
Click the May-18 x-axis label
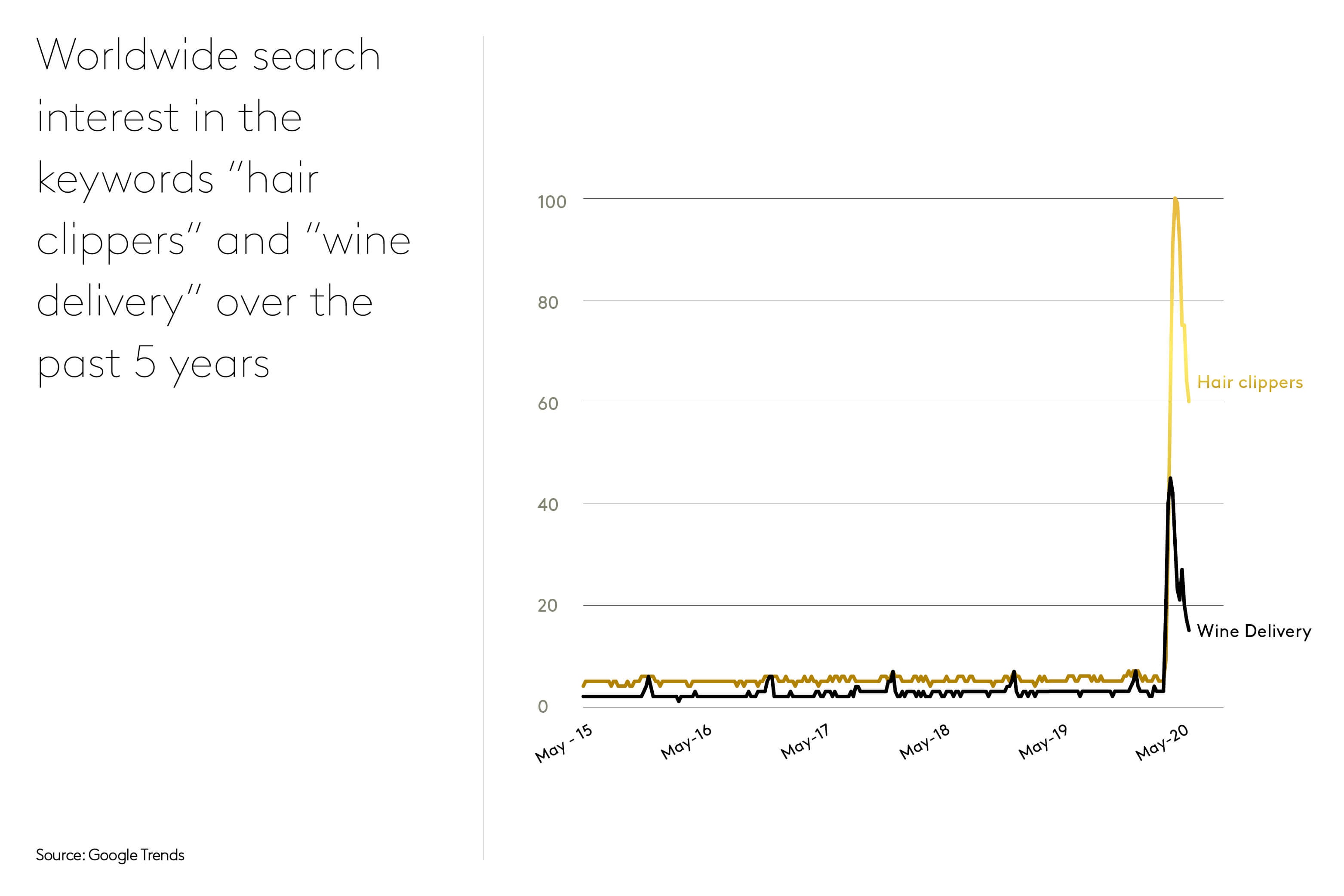(924, 742)
